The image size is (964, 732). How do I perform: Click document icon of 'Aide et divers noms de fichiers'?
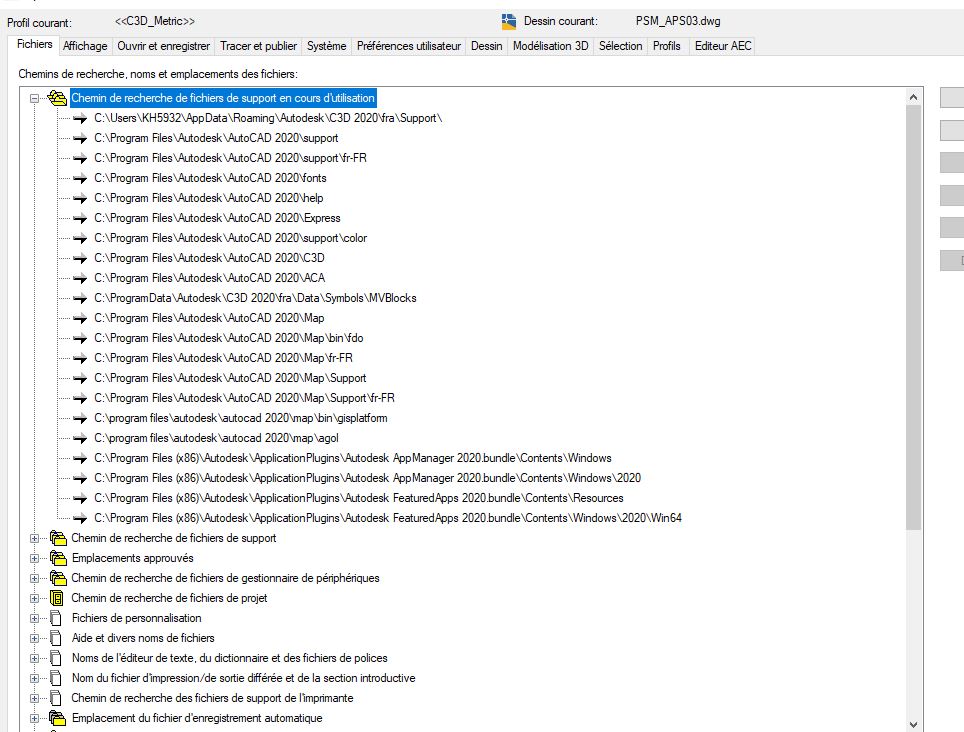56,639
